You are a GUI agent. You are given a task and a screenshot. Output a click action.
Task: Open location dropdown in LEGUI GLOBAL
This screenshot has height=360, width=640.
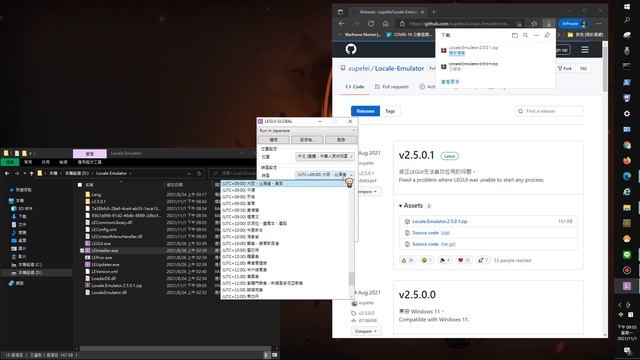325,156
